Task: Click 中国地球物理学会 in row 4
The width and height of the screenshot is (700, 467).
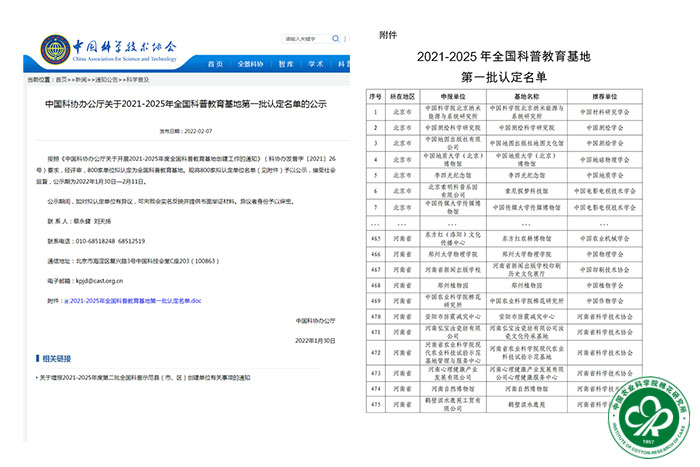Action: pos(605,159)
